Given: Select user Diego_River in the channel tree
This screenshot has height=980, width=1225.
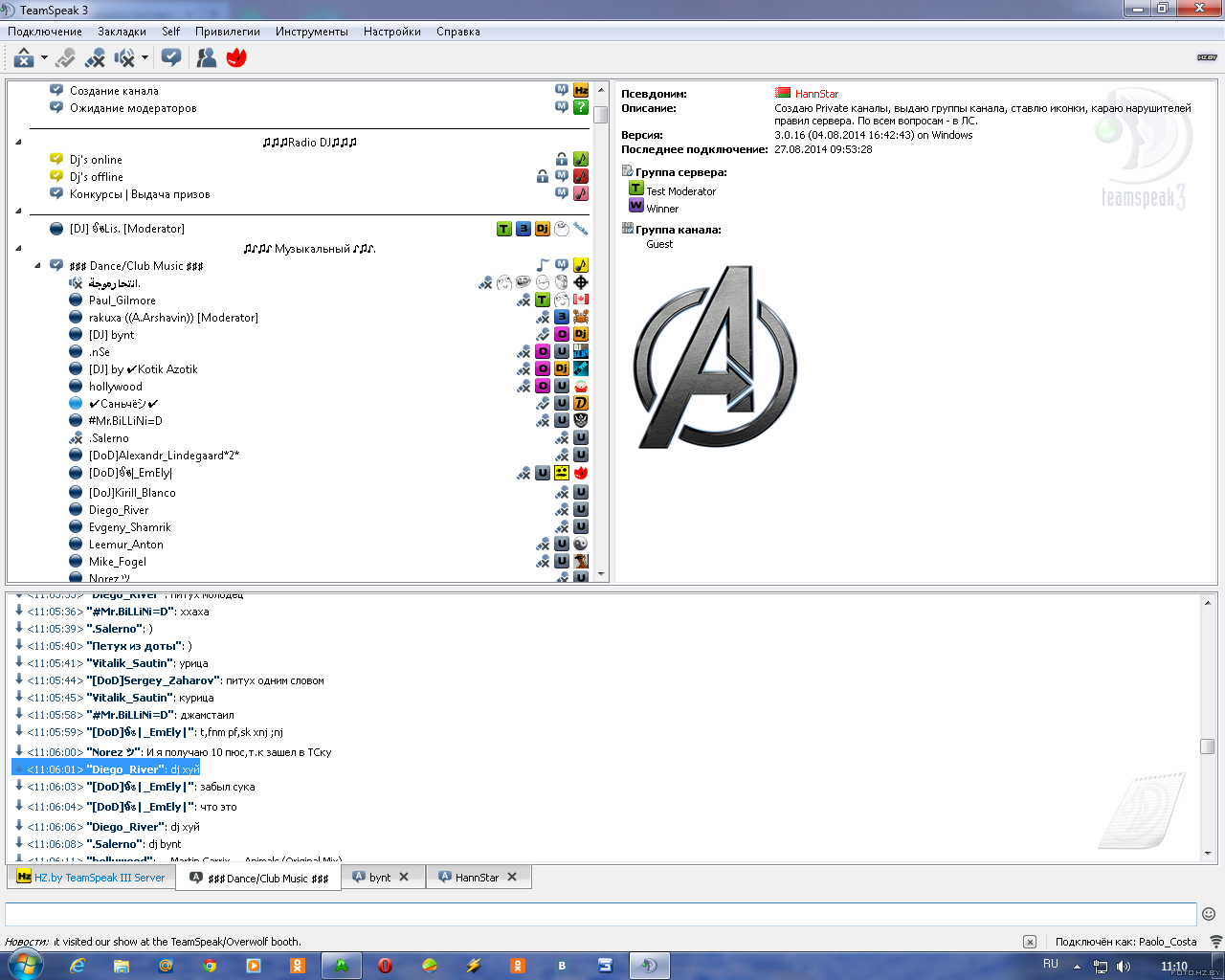Looking at the screenshot, I should coord(119,510).
